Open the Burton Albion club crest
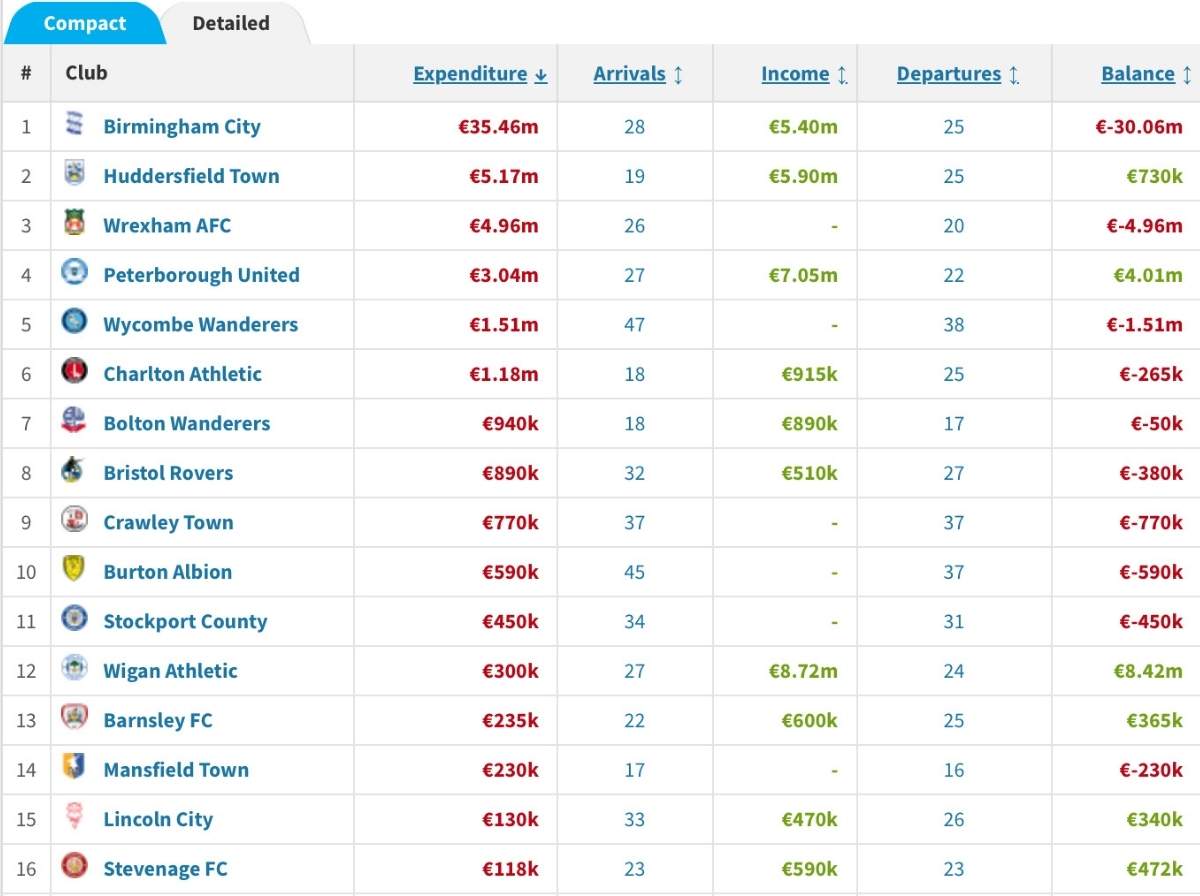This screenshot has height=896, width=1200. click(x=74, y=571)
